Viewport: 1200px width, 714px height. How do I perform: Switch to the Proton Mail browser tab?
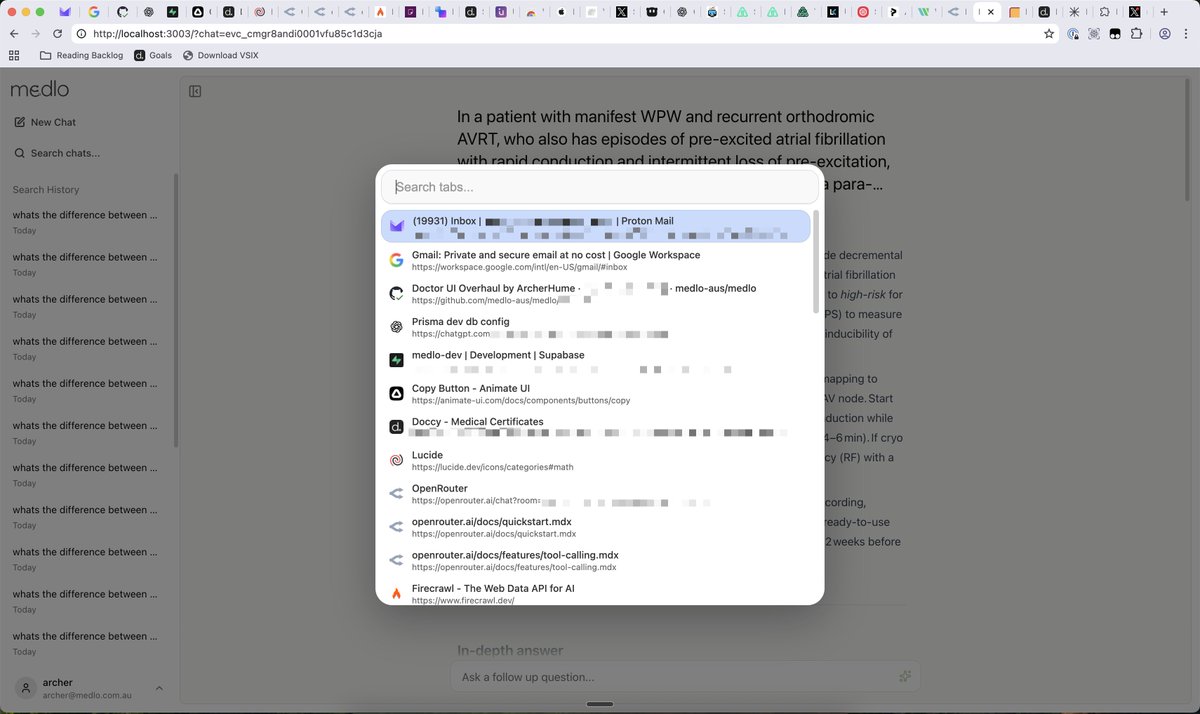click(65, 12)
